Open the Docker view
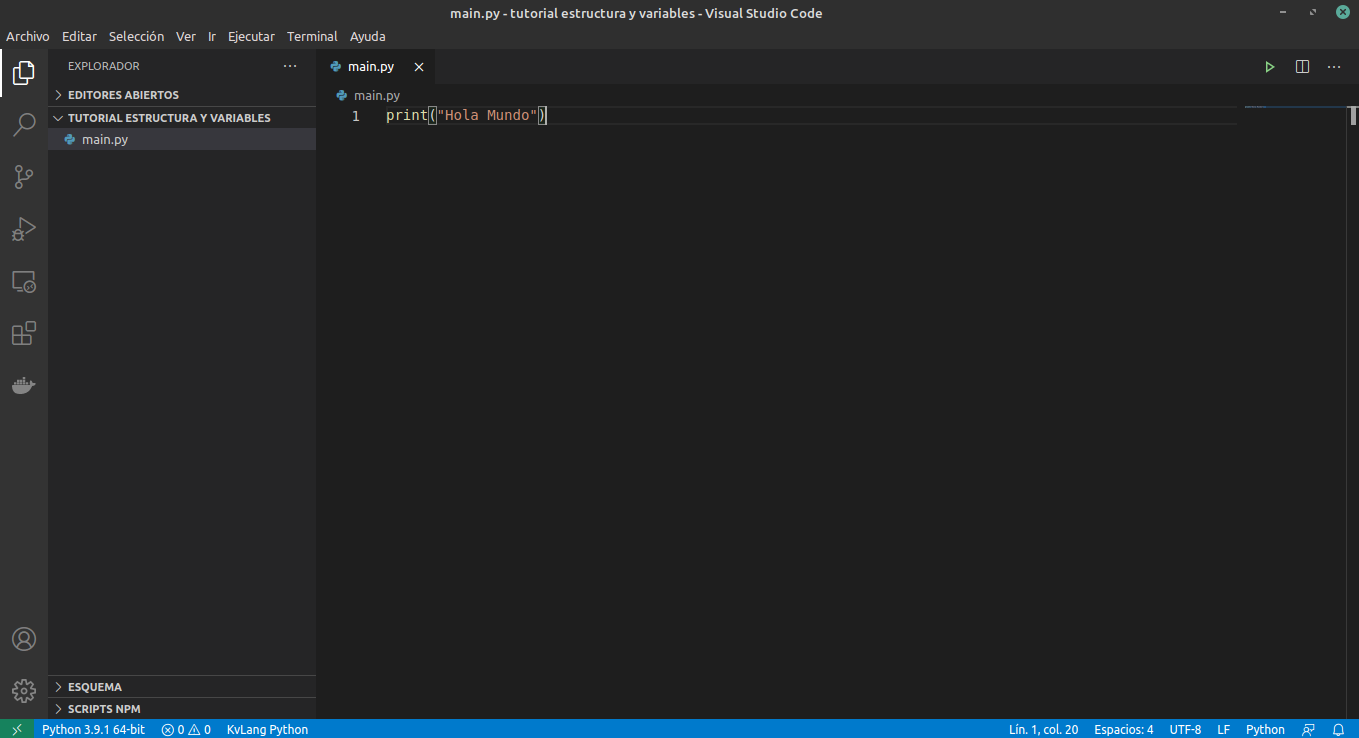This screenshot has height=738, width=1359. point(24,386)
